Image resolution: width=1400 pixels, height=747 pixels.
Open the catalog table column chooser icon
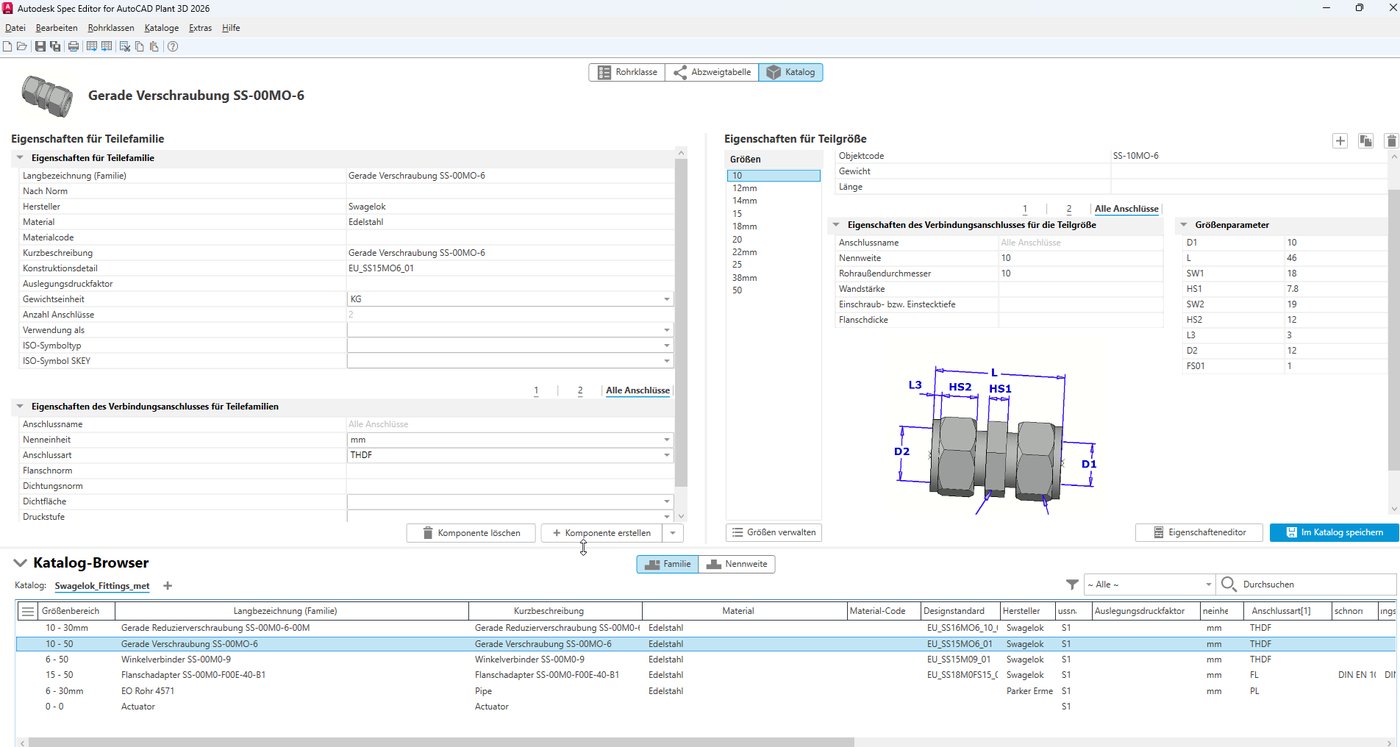coord(27,611)
